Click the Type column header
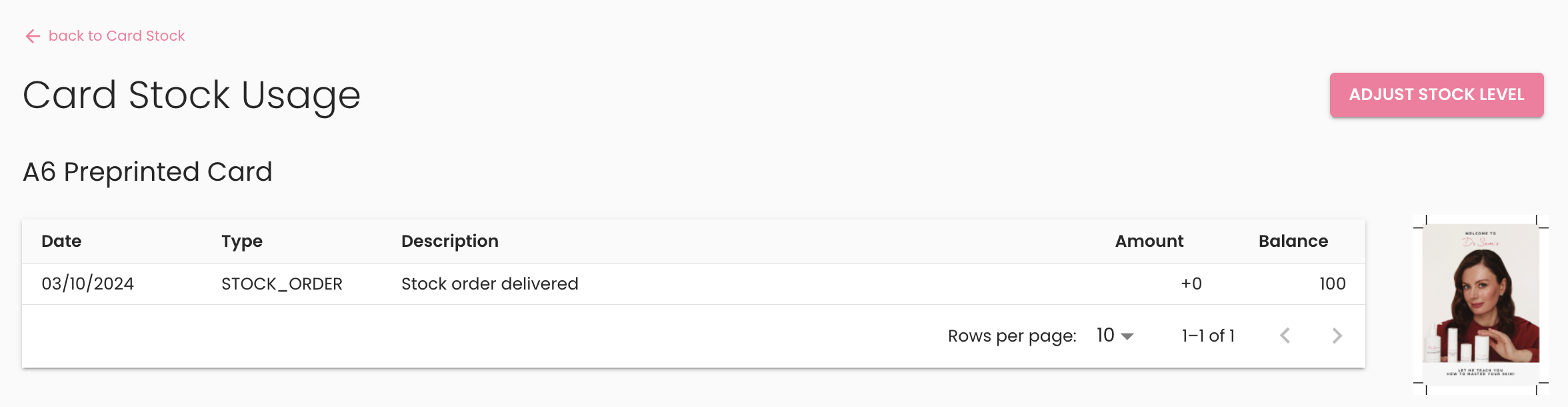The height and width of the screenshot is (407, 1568). click(x=242, y=242)
